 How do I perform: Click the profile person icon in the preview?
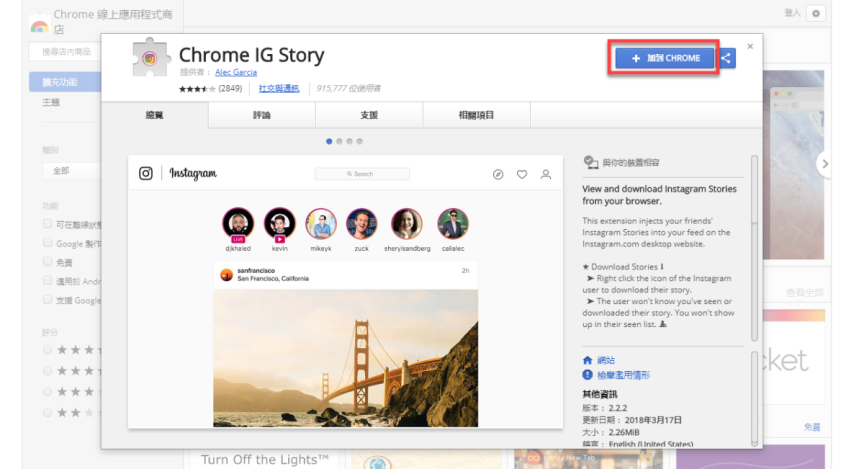coord(546,175)
